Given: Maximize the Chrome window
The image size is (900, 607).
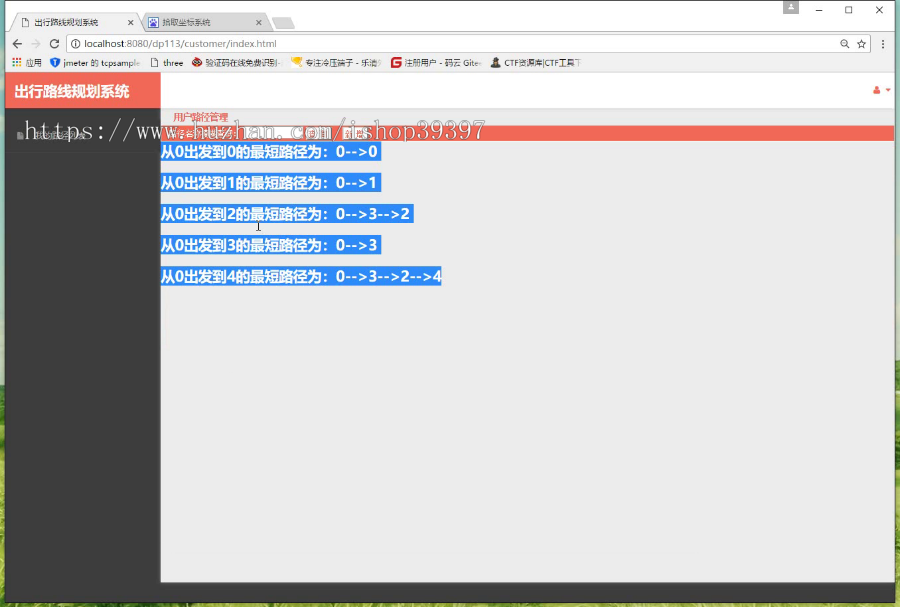Looking at the screenshot, I should 849,10.
